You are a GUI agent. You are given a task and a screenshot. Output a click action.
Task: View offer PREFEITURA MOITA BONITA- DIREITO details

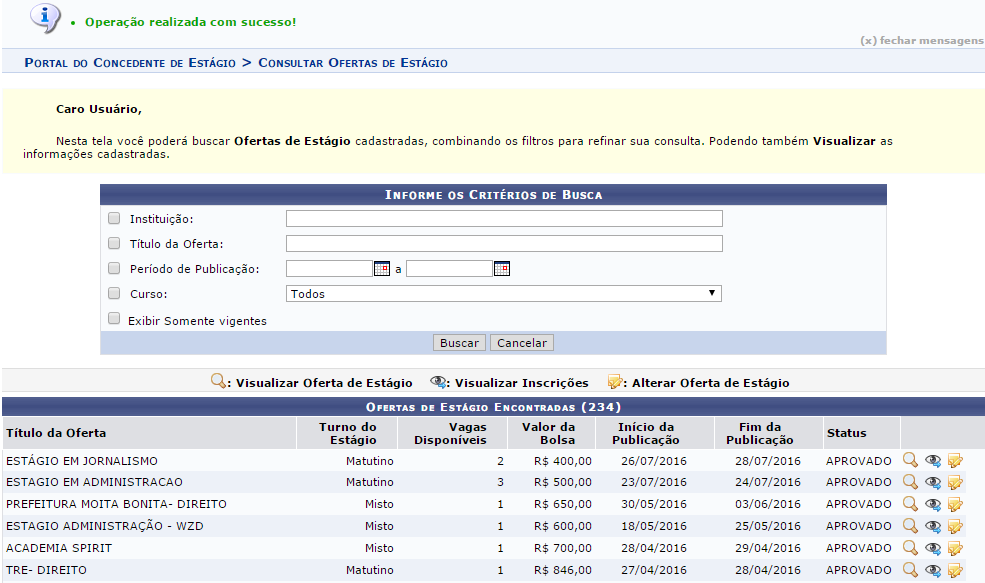[910, 504]
